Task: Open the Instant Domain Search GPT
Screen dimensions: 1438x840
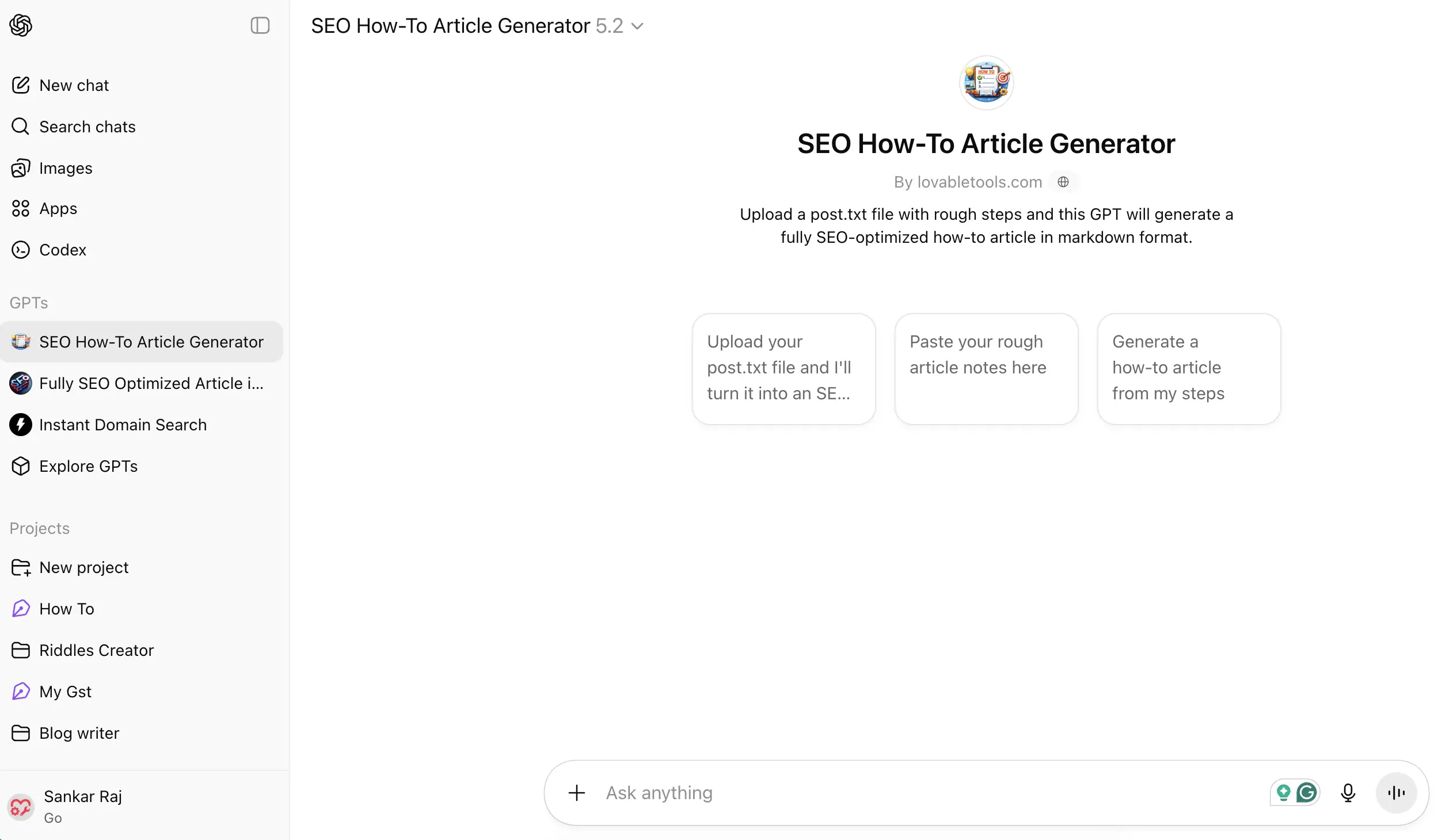Action: (123, 425)
